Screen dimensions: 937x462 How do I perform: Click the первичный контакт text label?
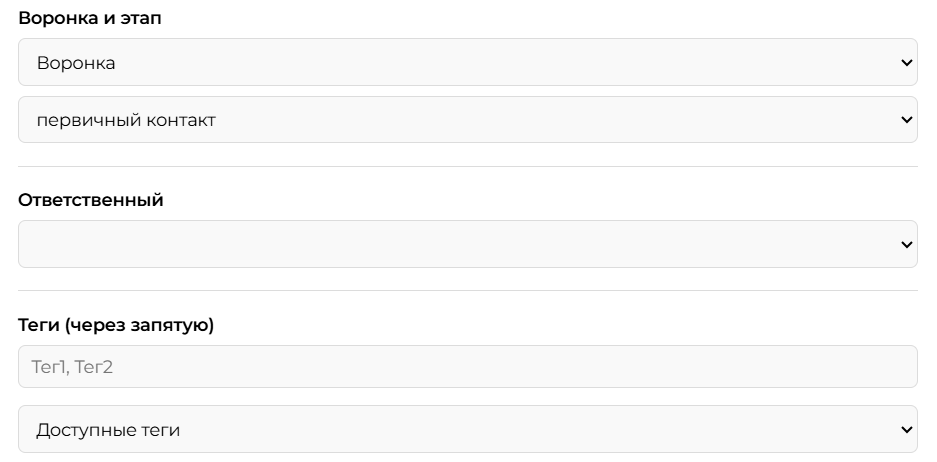click(x=126, y=120)
